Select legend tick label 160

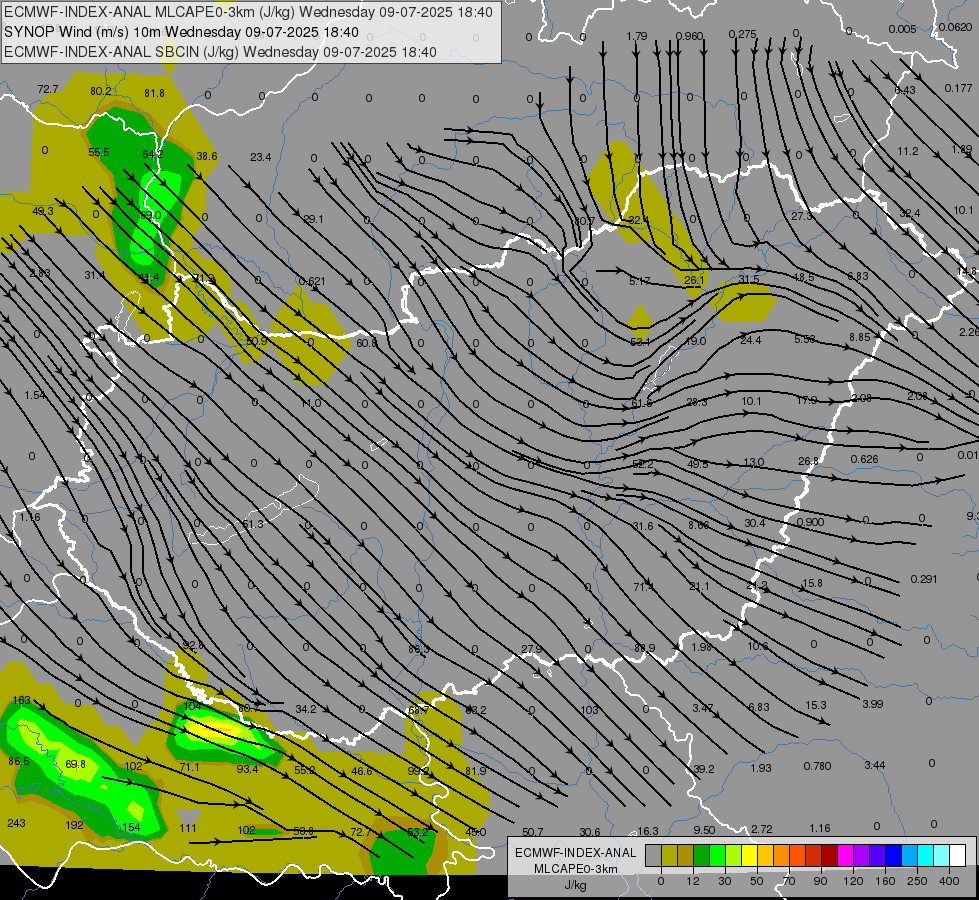[885, 881]
